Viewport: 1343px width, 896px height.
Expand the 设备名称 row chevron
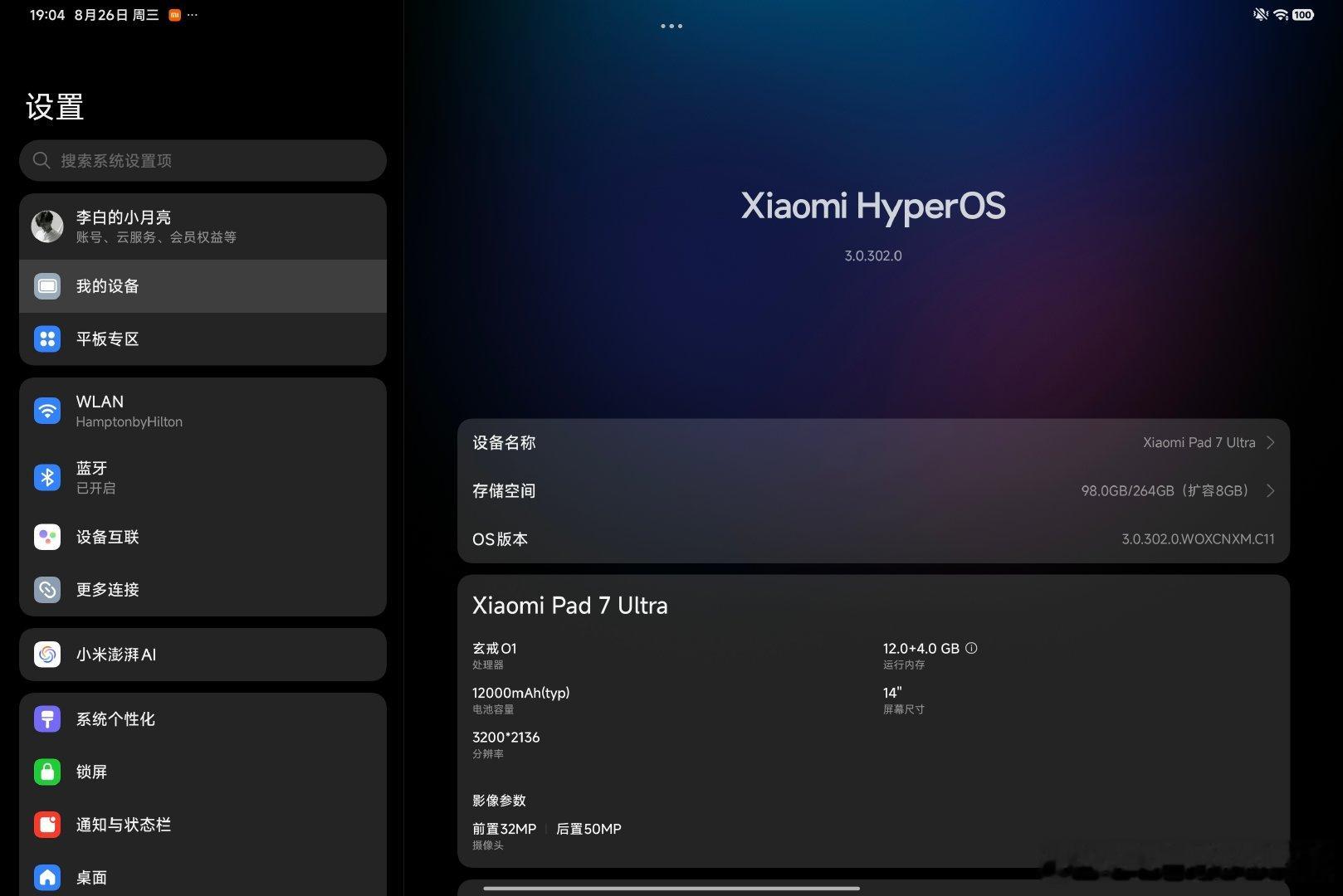(1270, 442)
